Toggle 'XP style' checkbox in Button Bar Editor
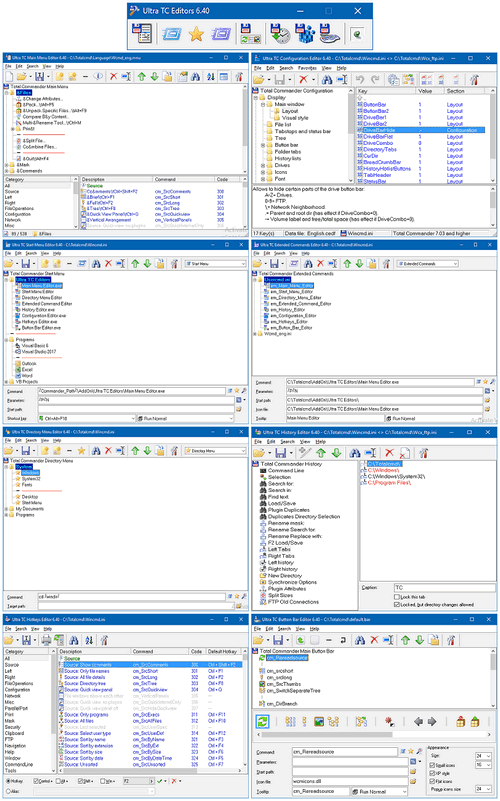Viewport: 500px width, 801px height. coord(432,773)
